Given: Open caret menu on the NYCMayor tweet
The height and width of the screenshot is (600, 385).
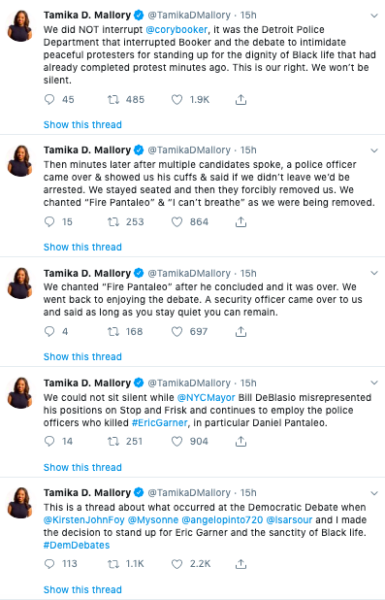Looking at the screenshot, I should coord(374,383).
